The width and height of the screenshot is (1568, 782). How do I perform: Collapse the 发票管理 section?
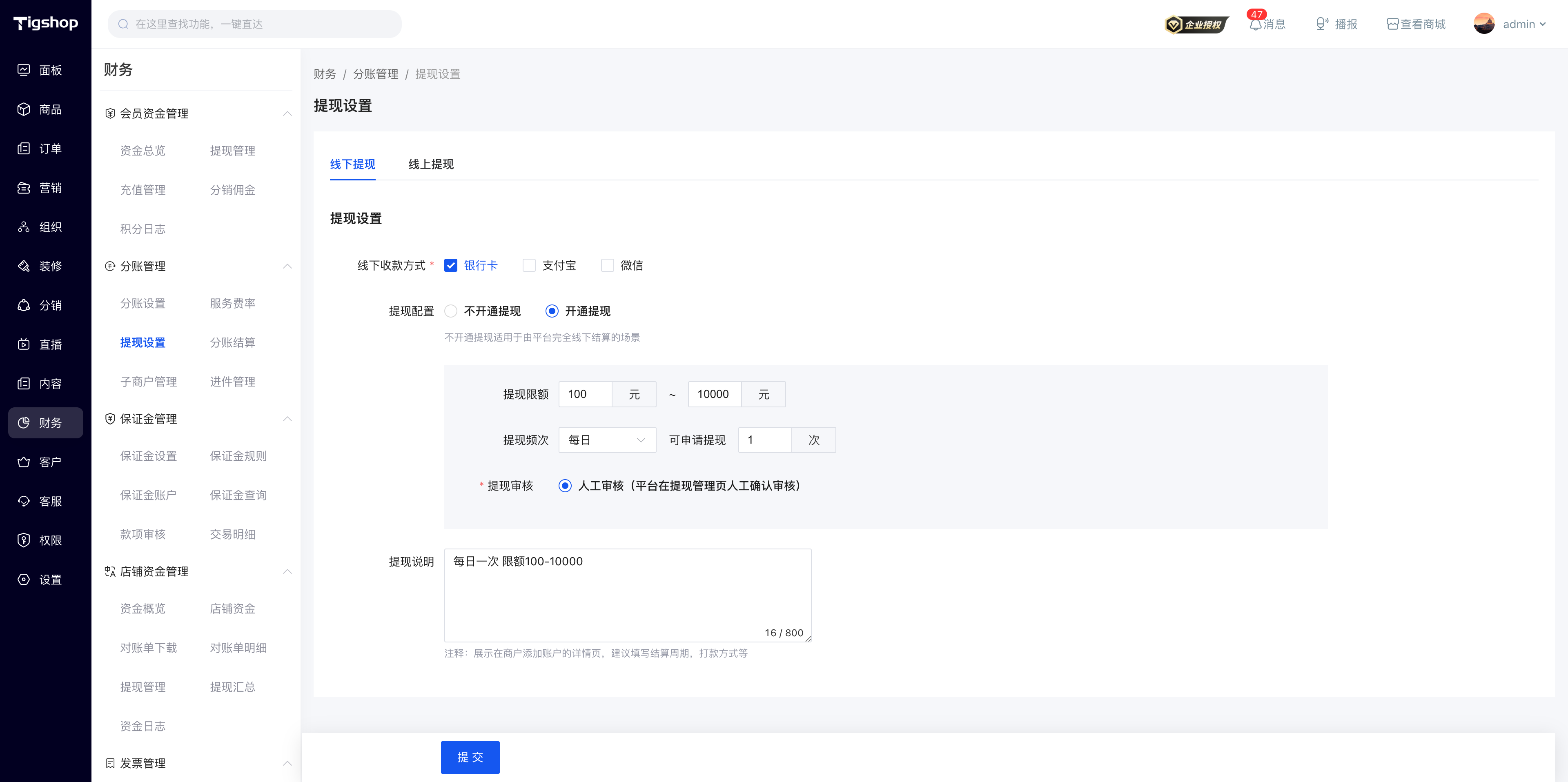pyautogui.click(x=287, y=763)
